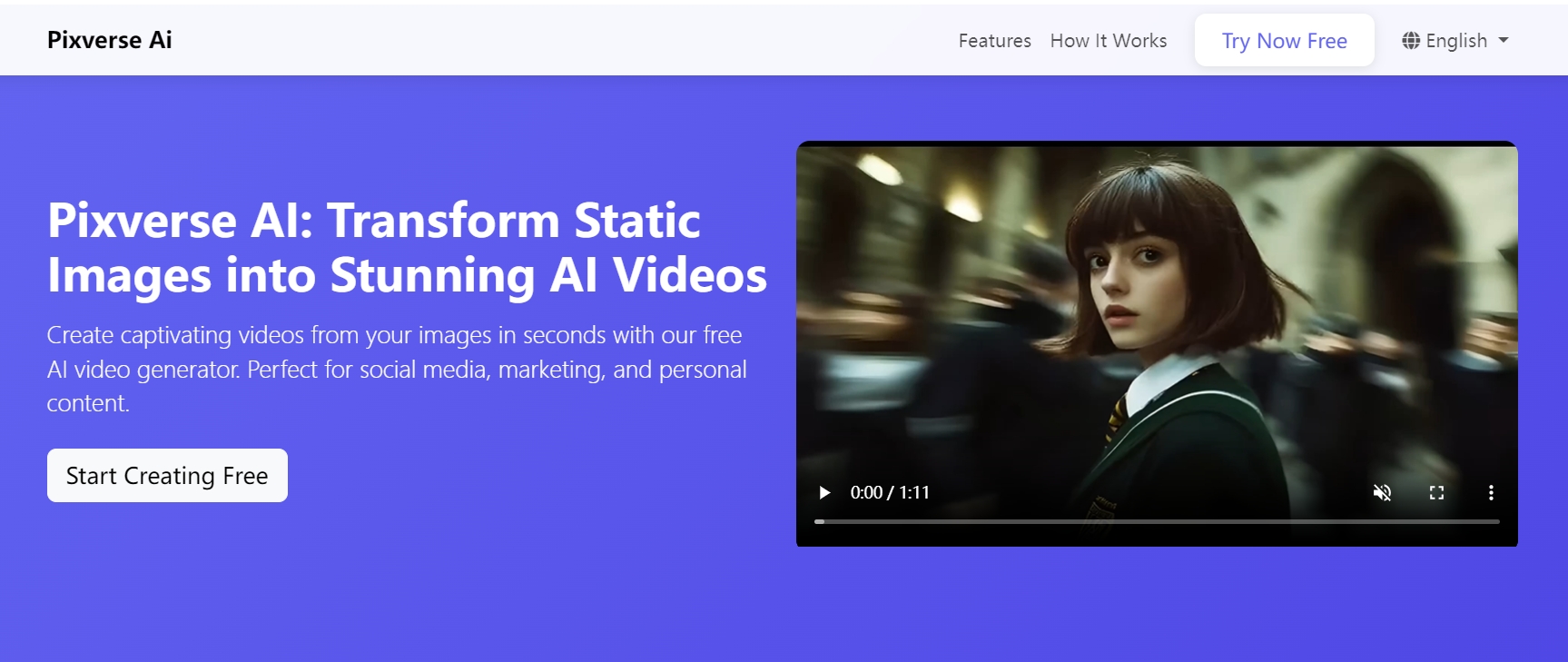Enter fullscreen mode on the video
The width and height of the screenshot is (1568, 662).
pyautogui.click(x=1436, y=492)
